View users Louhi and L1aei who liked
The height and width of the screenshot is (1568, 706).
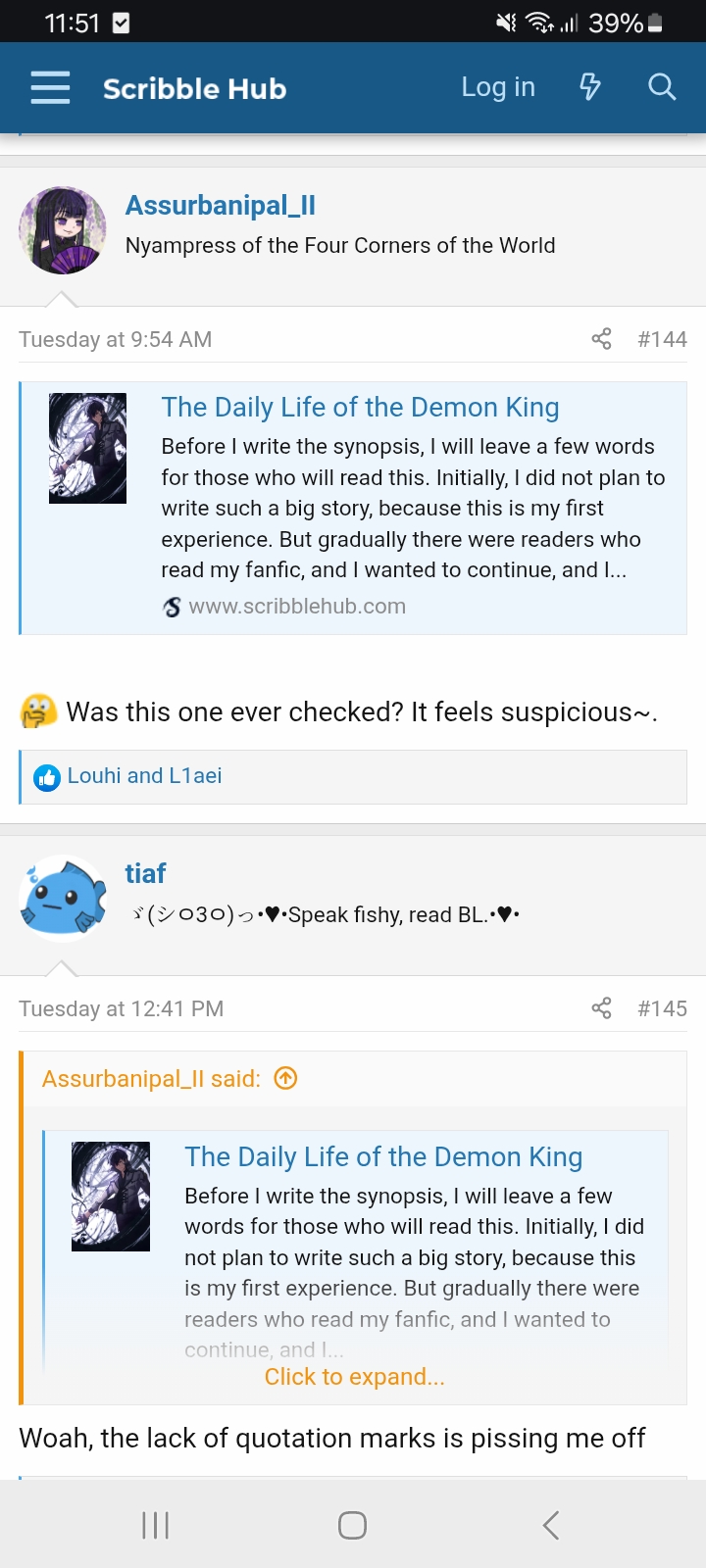[x=144, y=776]
